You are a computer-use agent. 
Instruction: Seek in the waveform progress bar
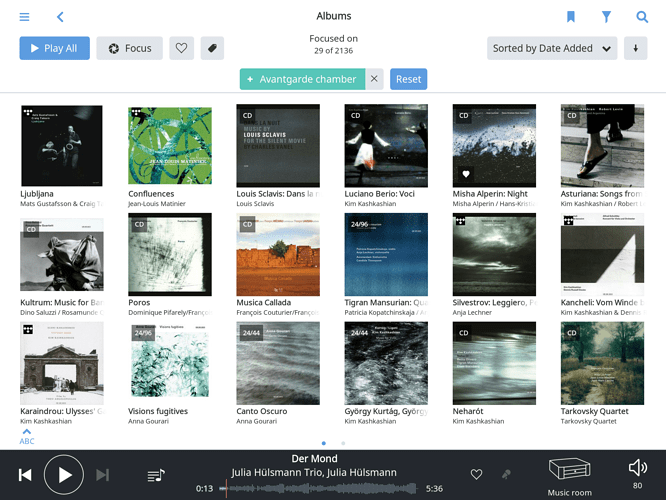318,489
